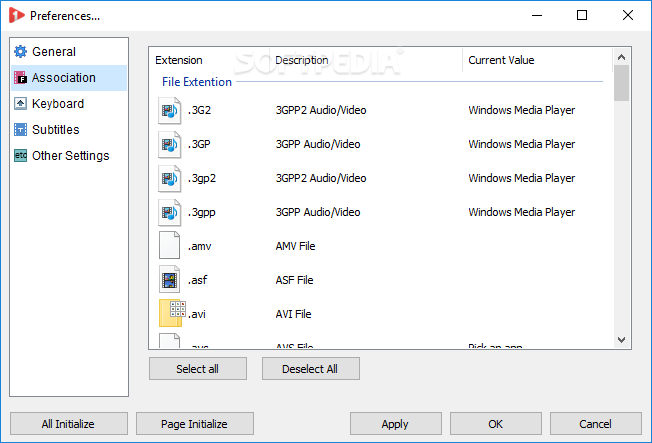
Task: Click 'Windows Media Player' in .3G2 row
Action: (522, 110)
